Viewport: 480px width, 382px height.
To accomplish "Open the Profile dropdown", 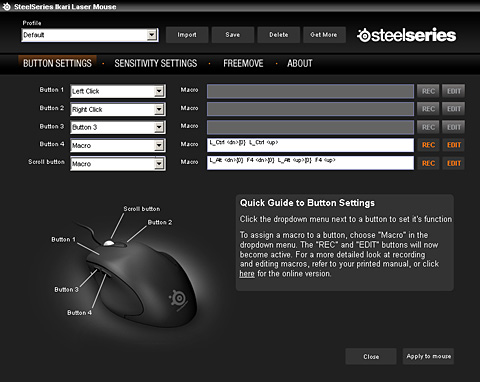I will tap(90, 35).
